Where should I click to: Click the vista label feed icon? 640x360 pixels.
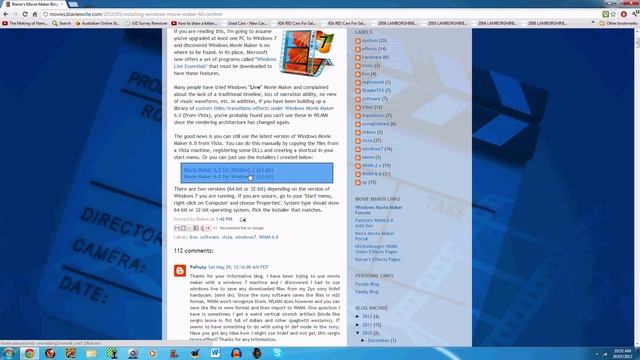coord(358,141)
